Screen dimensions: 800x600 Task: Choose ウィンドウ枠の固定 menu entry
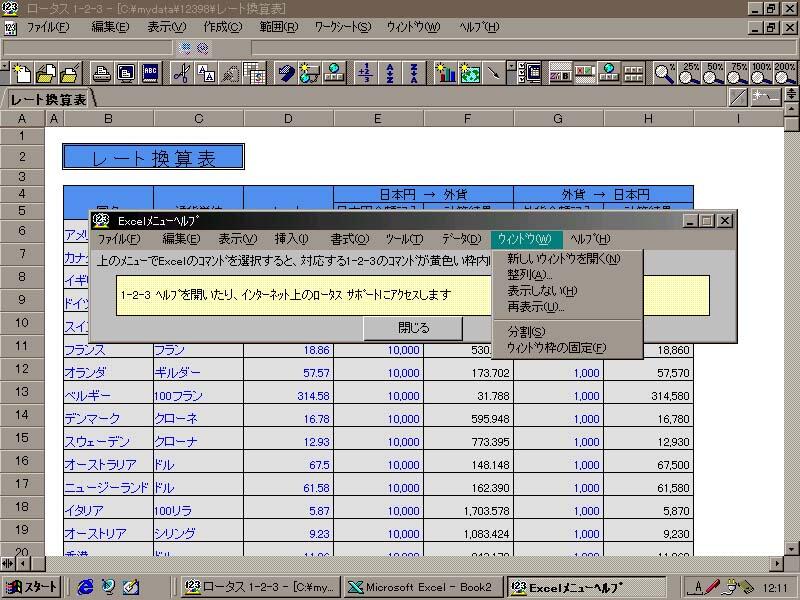point(556,348)
